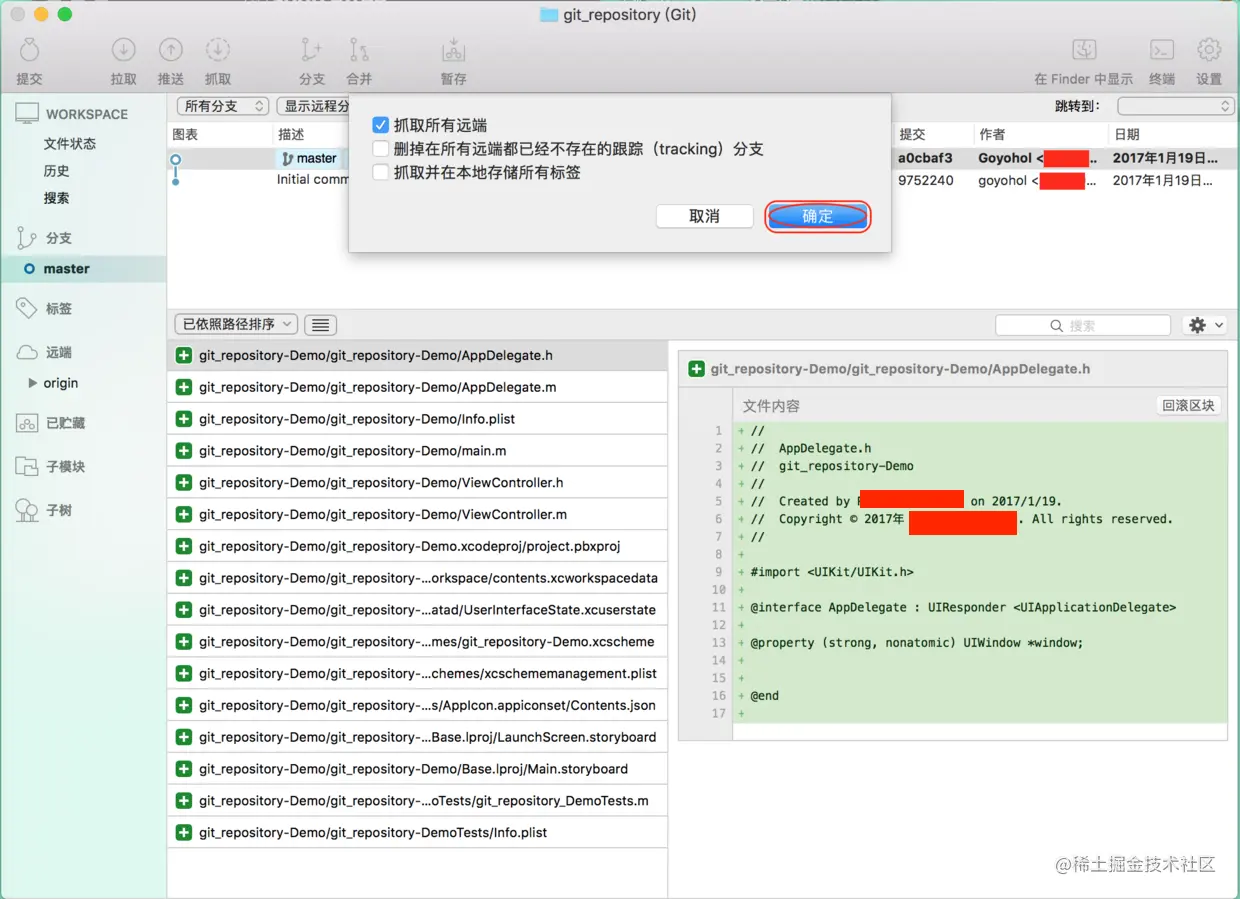Select the master branch in sidebar

point(83,268)
